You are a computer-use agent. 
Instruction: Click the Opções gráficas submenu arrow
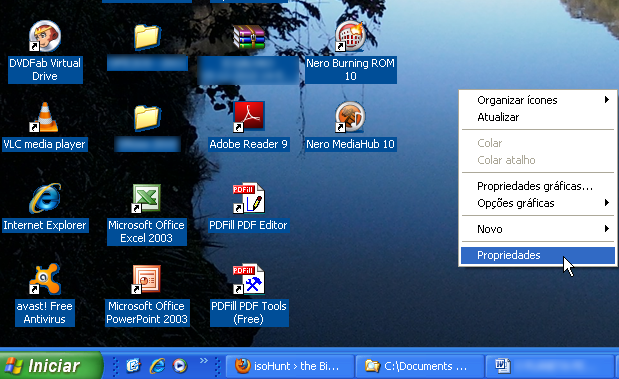point(607,203)
